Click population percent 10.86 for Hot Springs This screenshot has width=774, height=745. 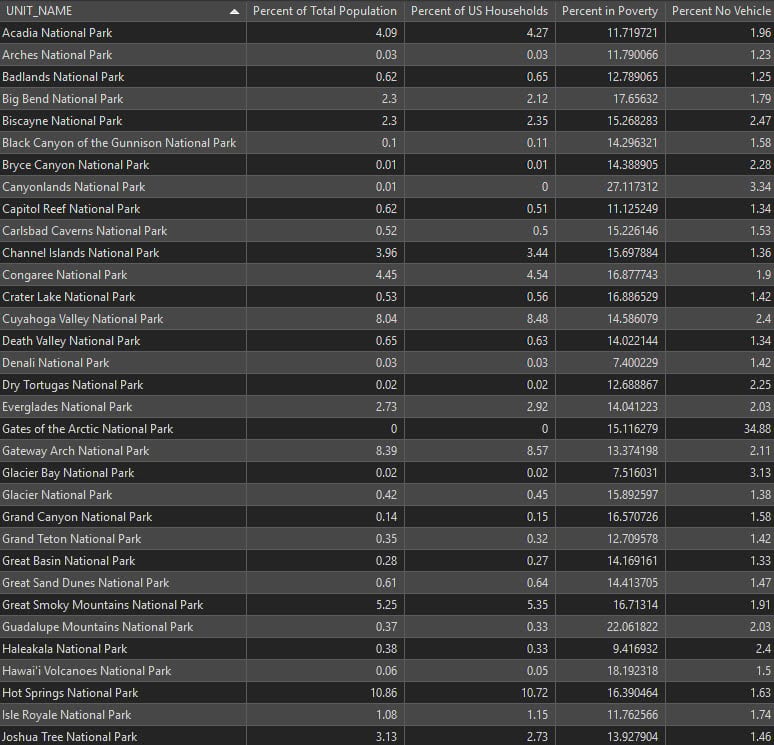[384, 693]
